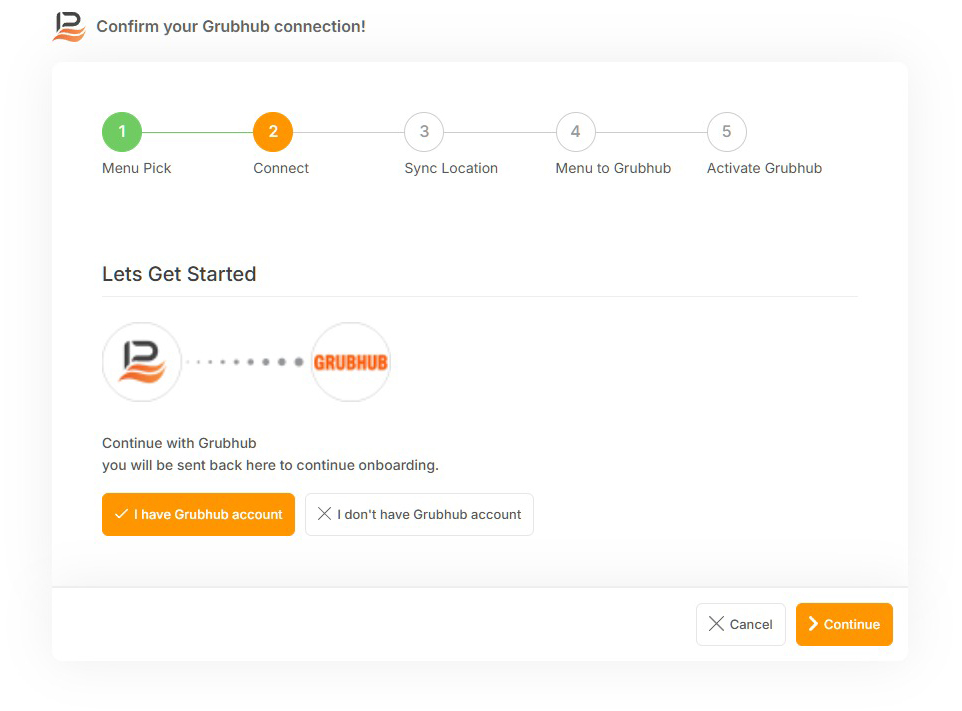962x711 pixels.
Task: Click the Menu Pick step label
Action: coord(137,168)
